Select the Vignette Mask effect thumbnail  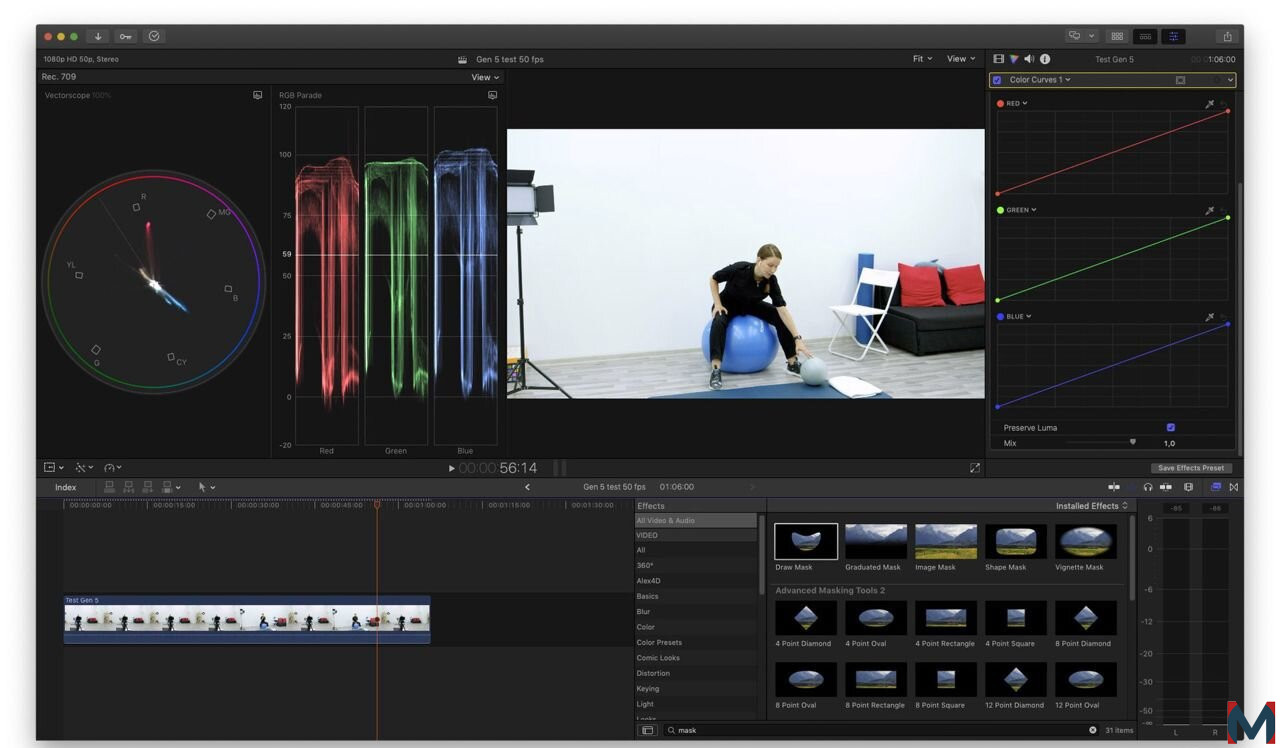[1086, 541]
